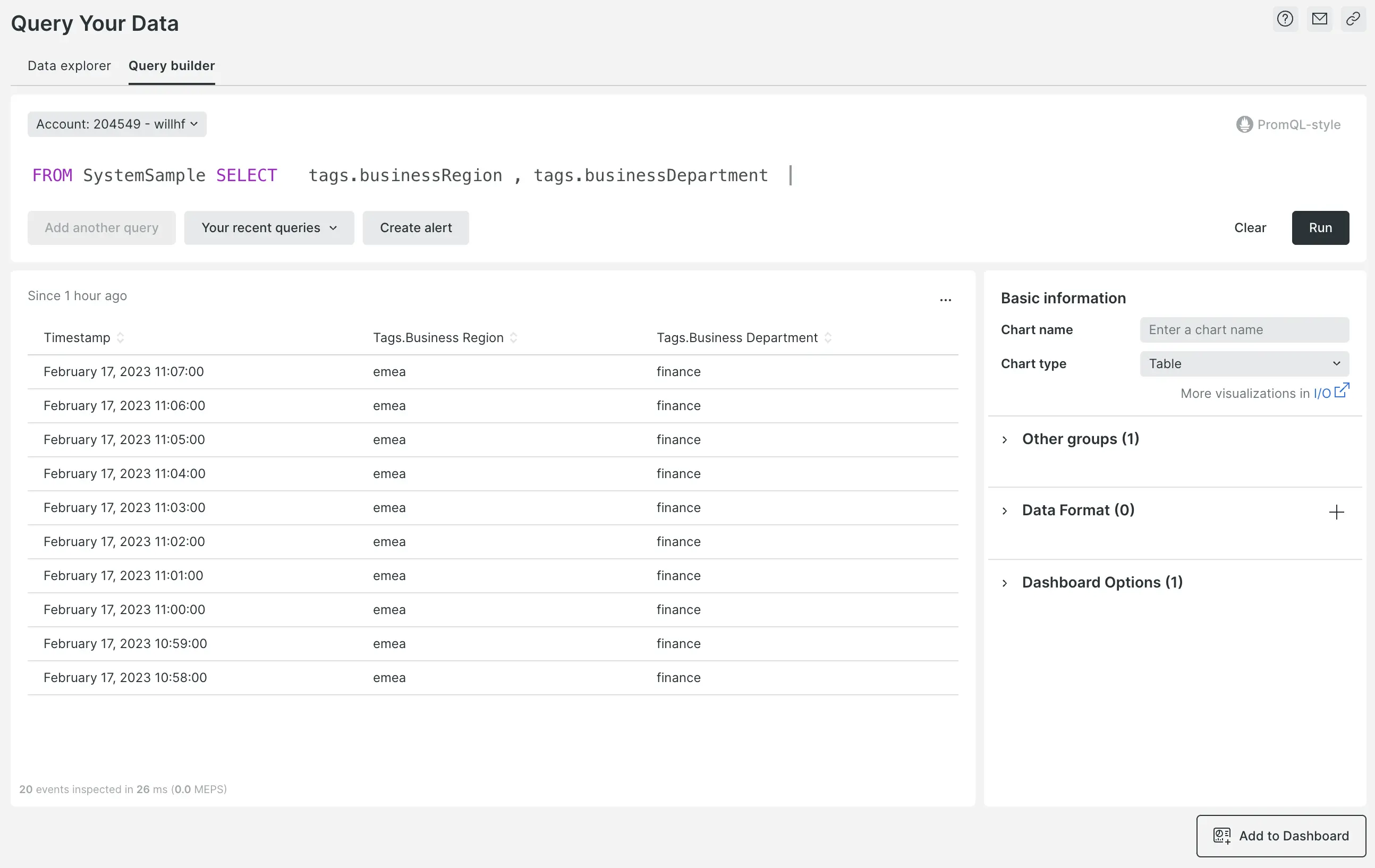The width and height of the screenshot is (1375, 868).
Task: Switch to the Data explorer tab
Action: click(x=69, y=66)
